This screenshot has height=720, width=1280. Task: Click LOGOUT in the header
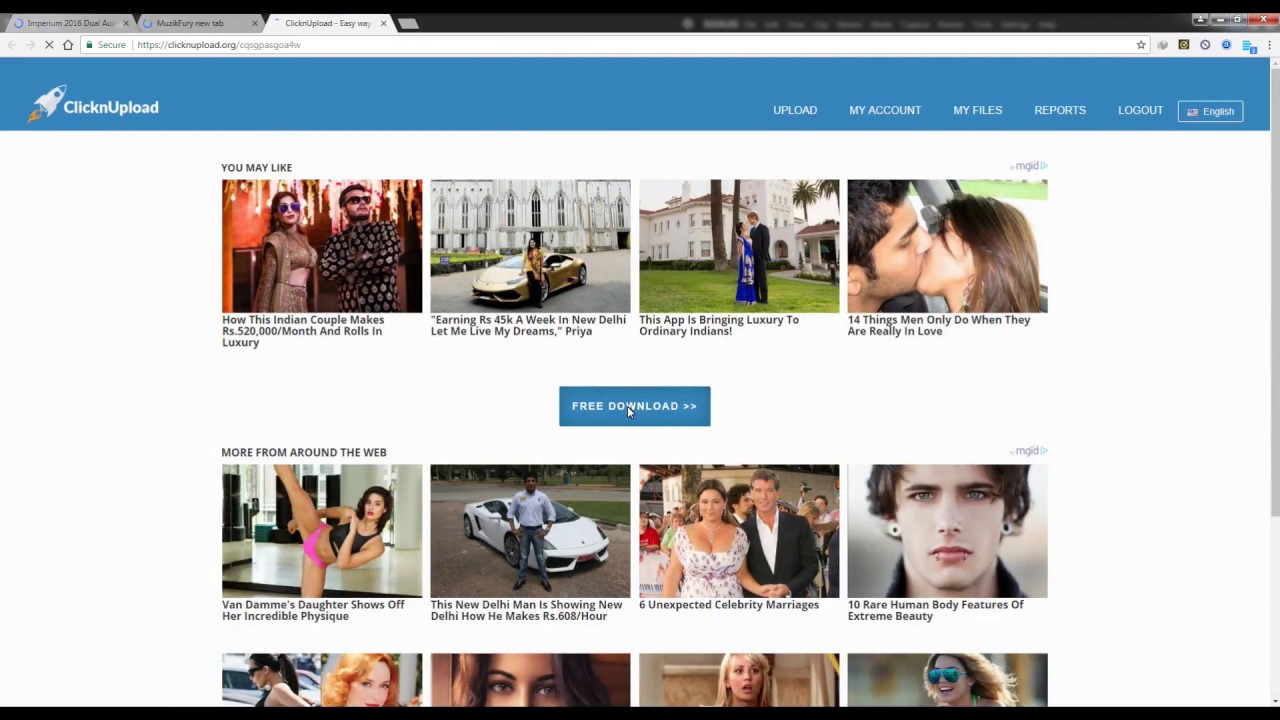coord(1140,110)
